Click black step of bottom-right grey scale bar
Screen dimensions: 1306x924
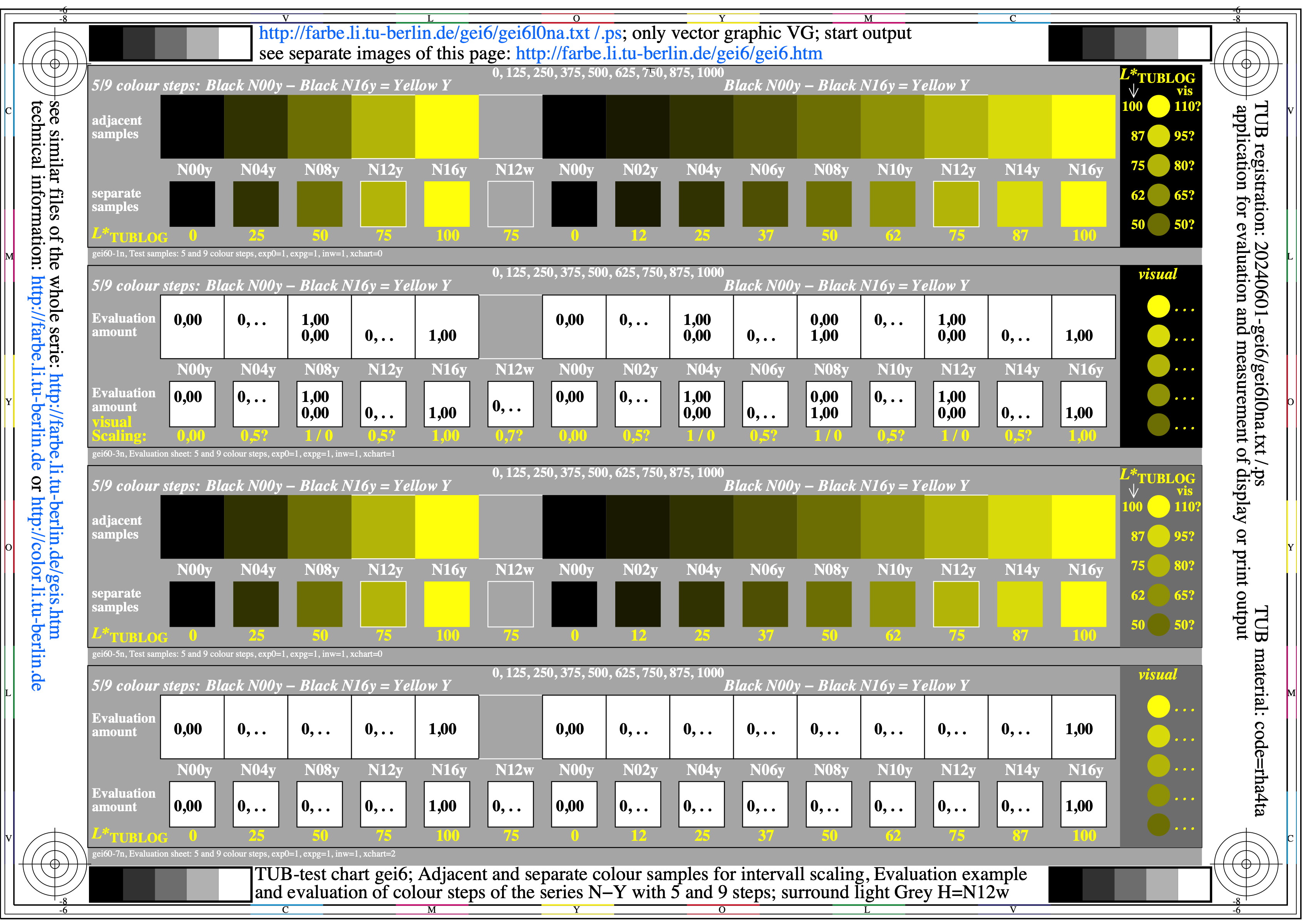1066,885
